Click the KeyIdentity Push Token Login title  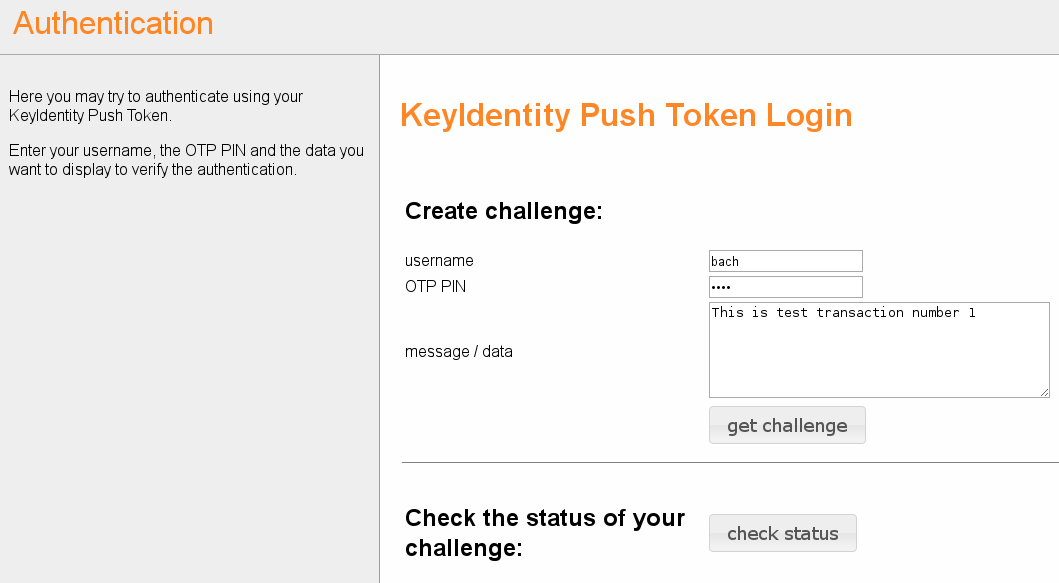(x=626, y=116)
